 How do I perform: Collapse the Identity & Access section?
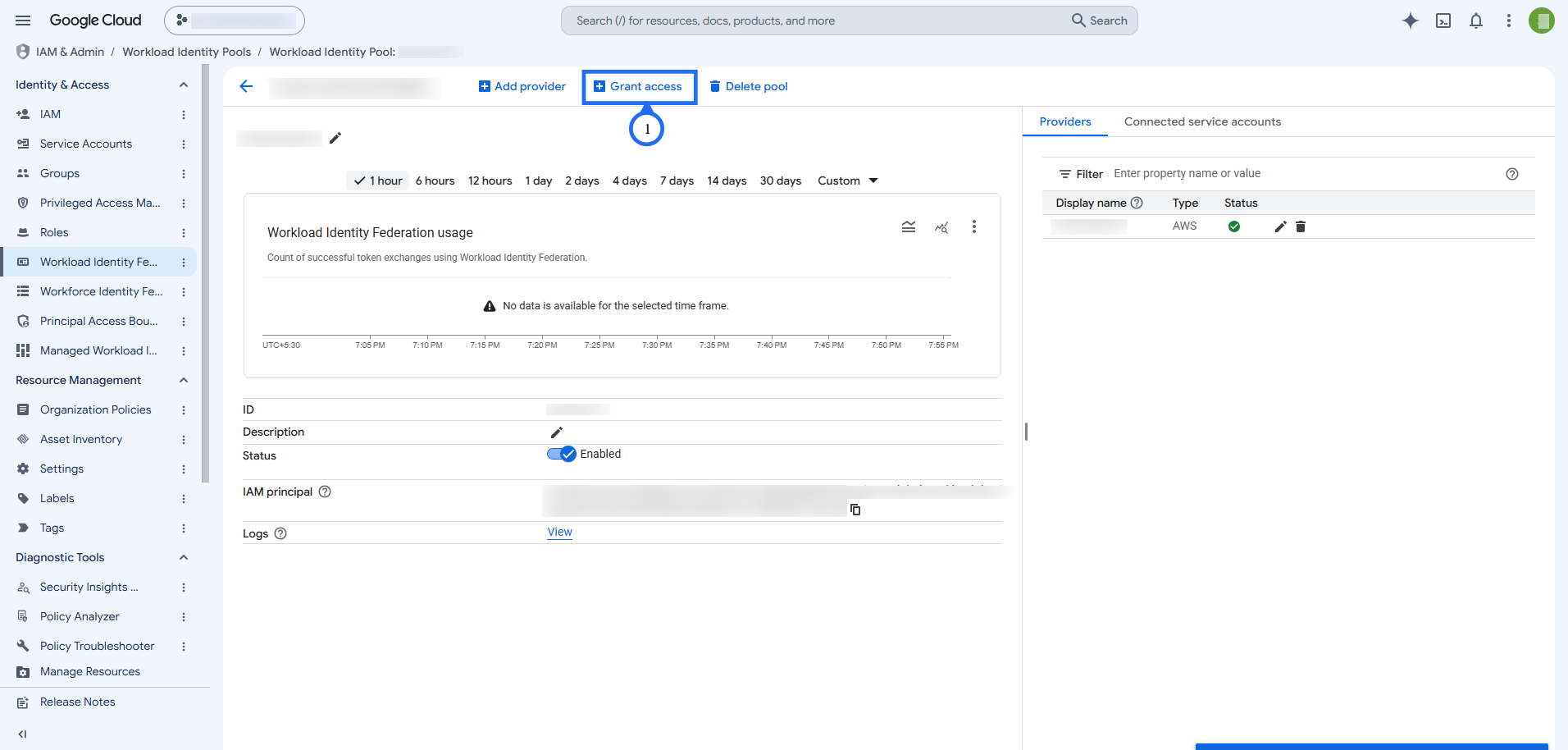coord(184,85)
